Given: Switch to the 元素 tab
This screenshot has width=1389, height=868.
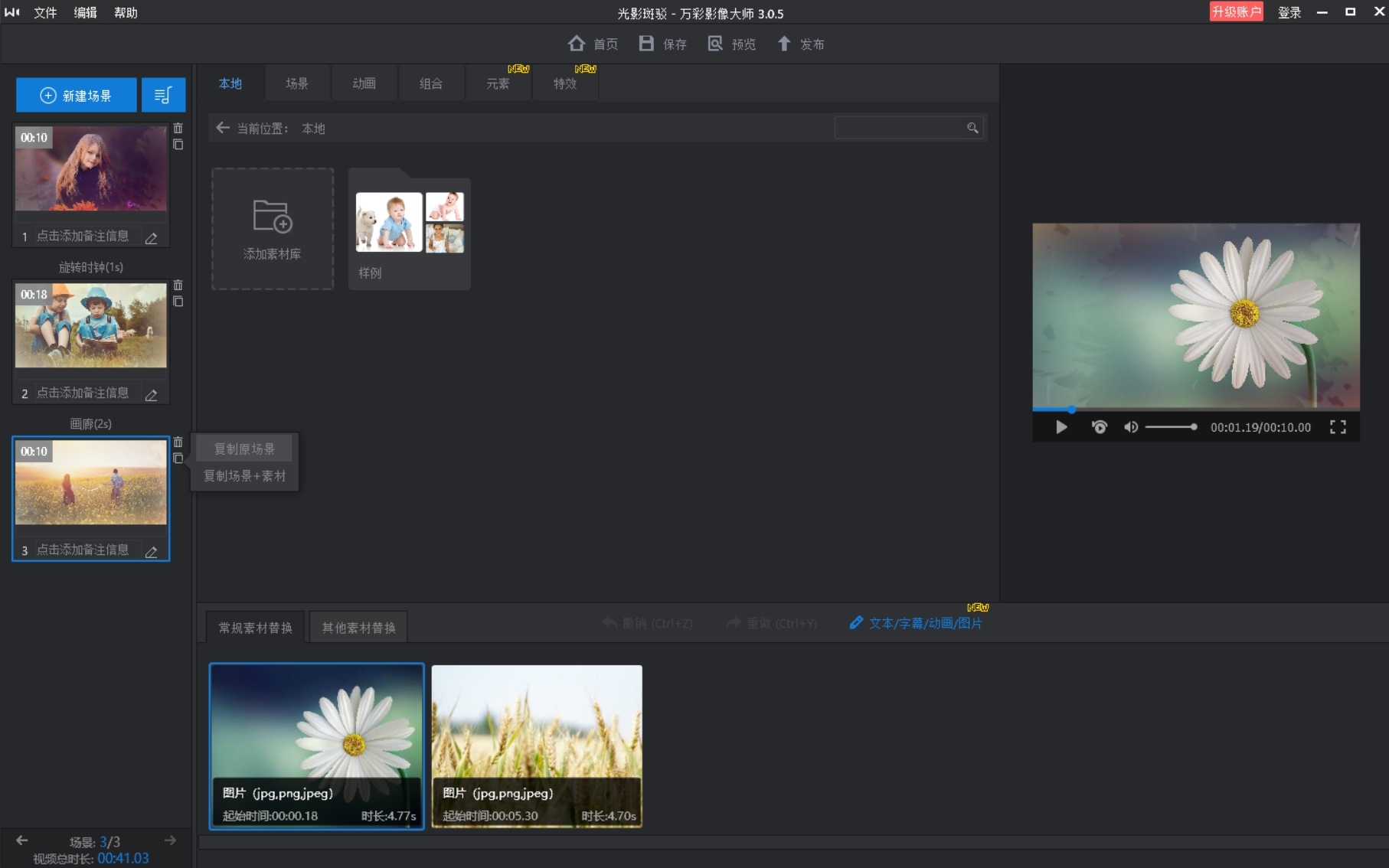Looking at the screenshot, I should [x=498, y=83].
